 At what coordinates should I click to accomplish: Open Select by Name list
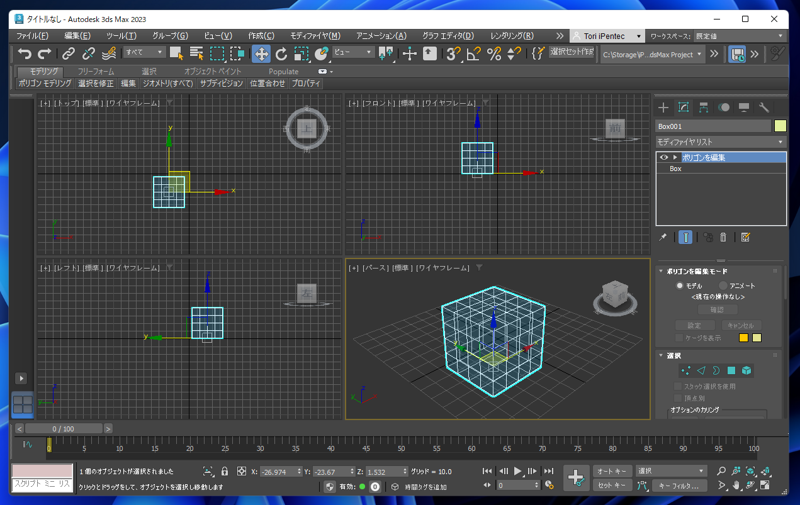click(196, 53)
